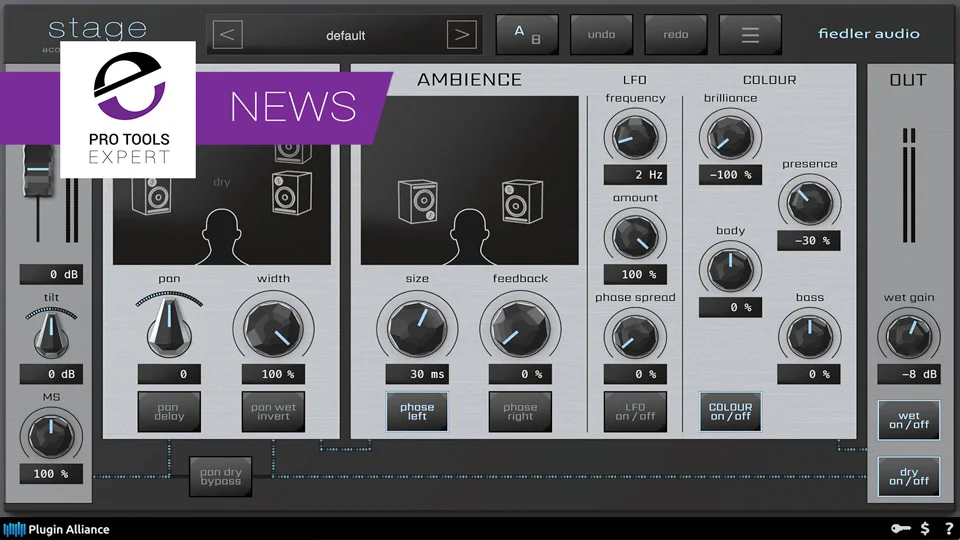Click the width 100 % value field

point(273,373)
